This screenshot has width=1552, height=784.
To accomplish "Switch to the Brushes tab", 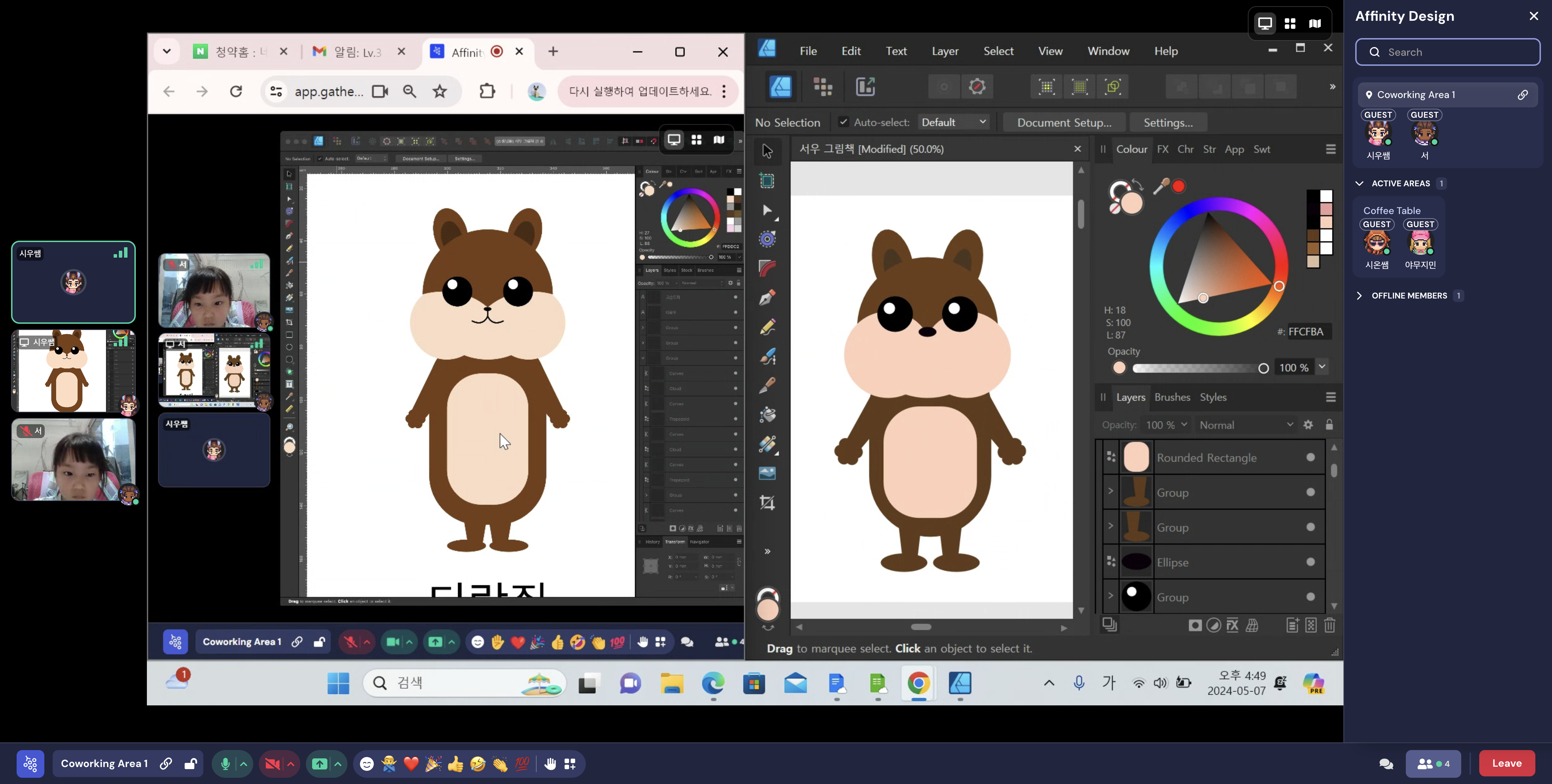I will (1172, 398).
